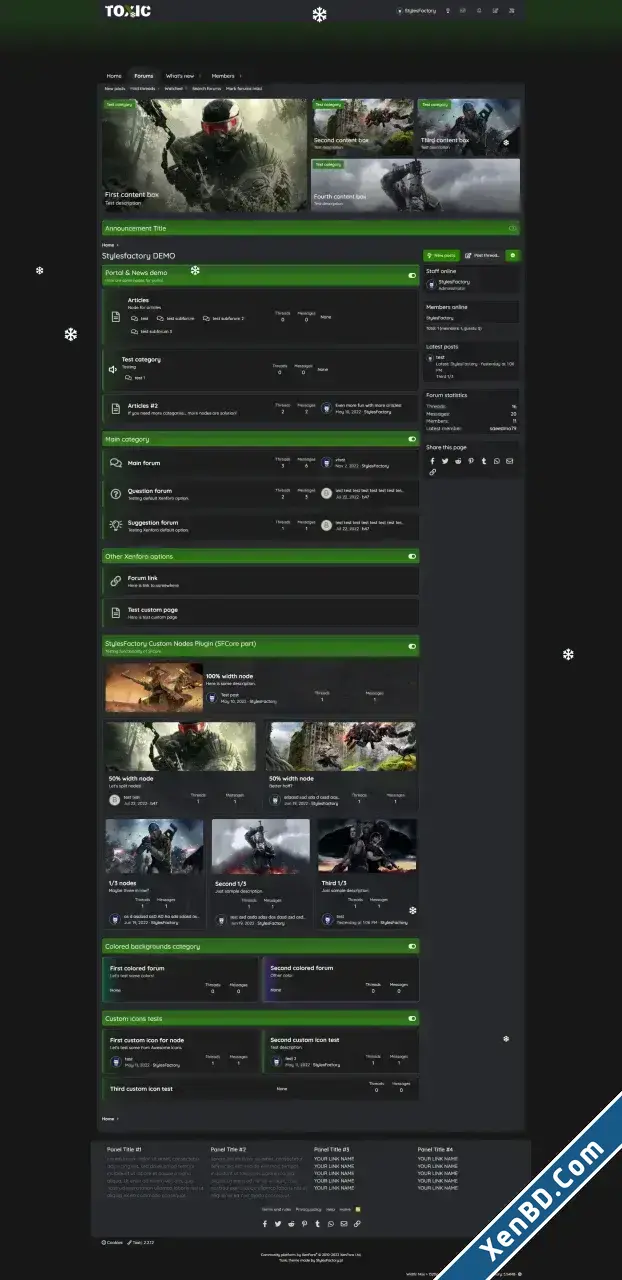Open Third content box featured image

(x=468, y=125)
